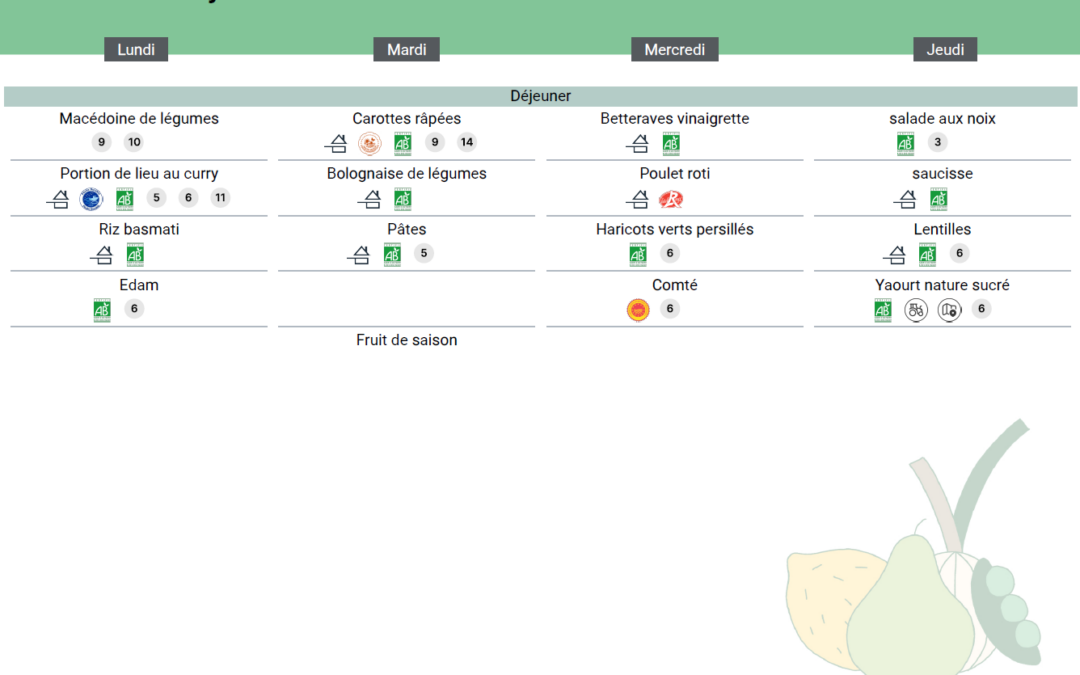1080x675 pixels.
Task: Click allergen badge 11 under Portion de lieu au curry
Action: click(x=220, y=198)
